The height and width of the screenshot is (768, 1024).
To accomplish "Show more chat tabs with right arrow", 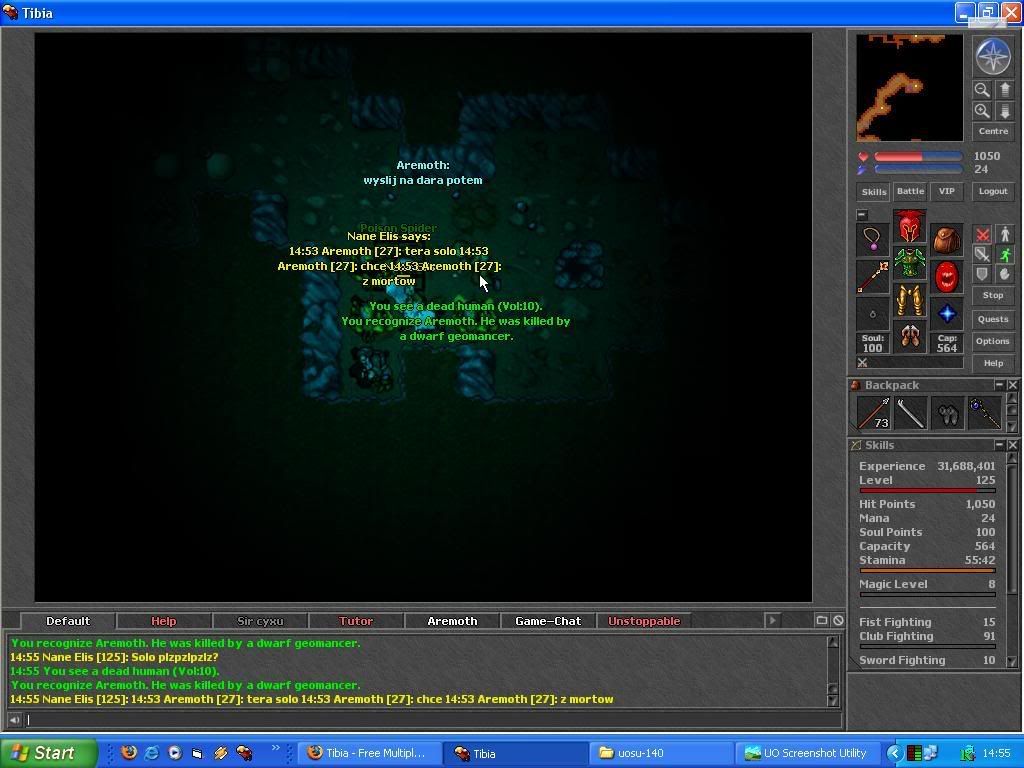I will coord(772,620).
